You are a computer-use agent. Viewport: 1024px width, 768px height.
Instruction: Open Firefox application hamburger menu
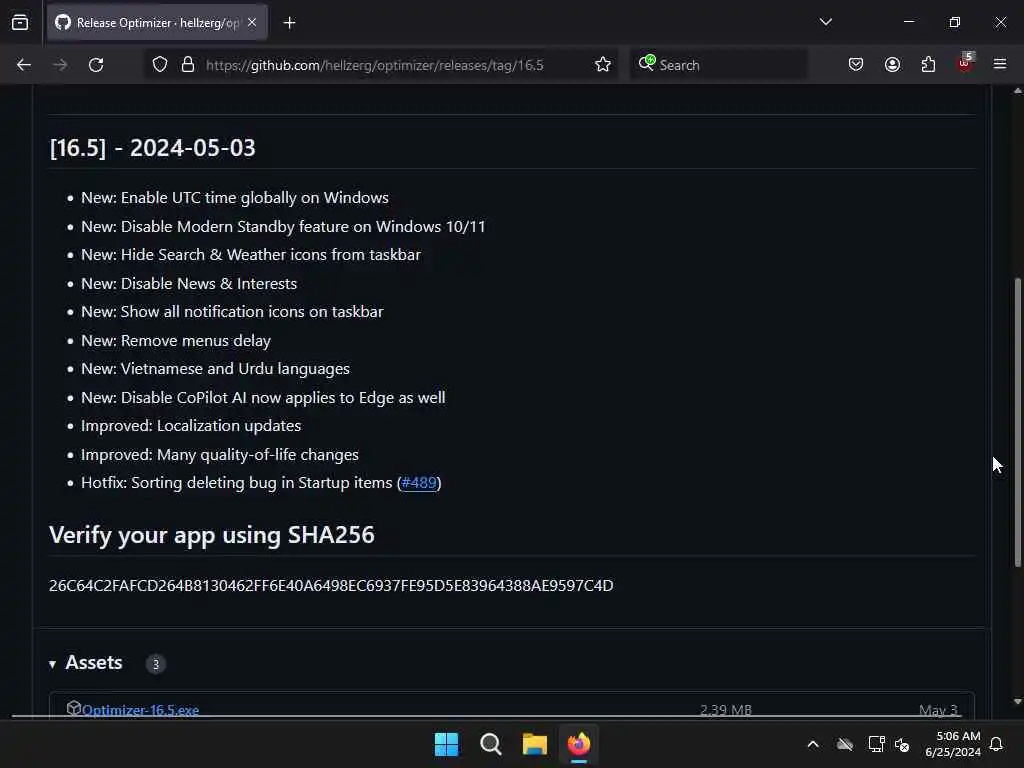point(1000,65)
